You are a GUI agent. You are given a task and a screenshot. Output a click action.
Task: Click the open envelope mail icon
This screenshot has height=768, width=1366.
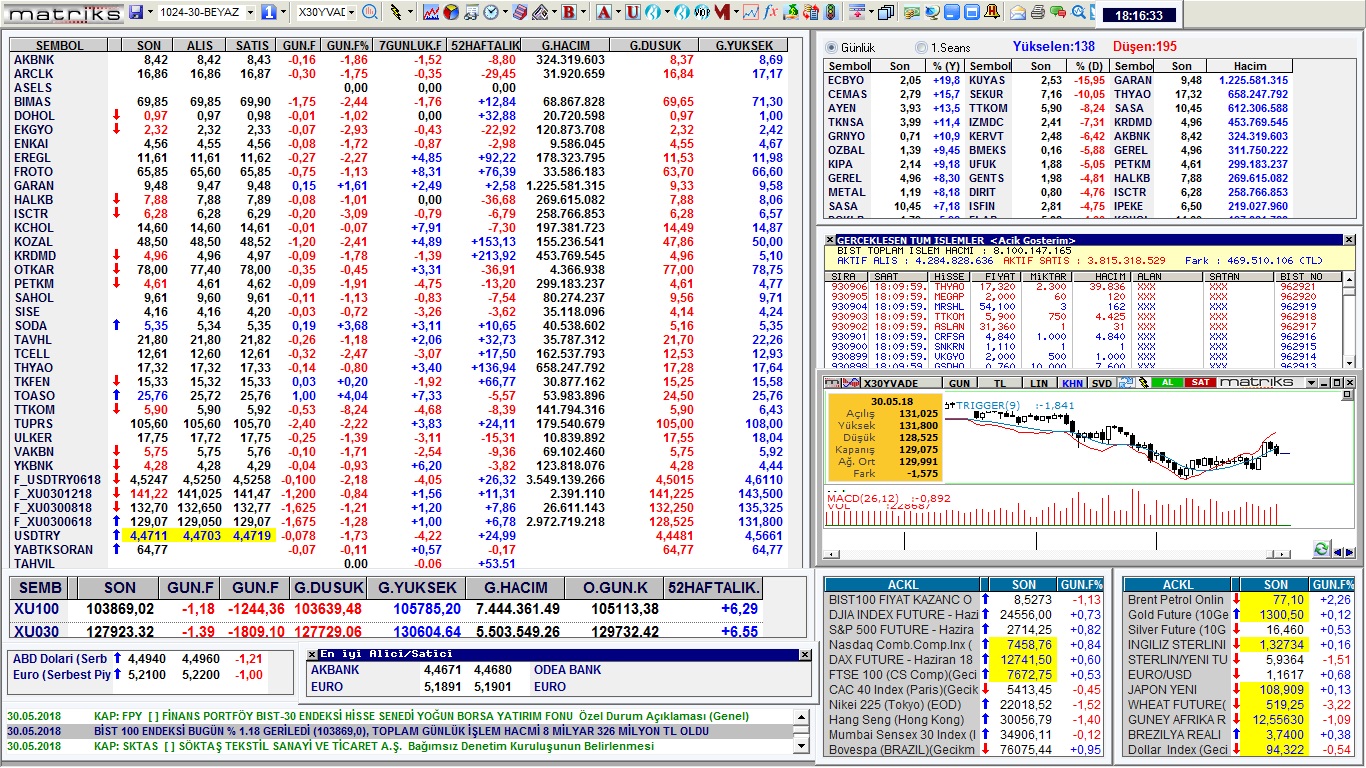1017,12
